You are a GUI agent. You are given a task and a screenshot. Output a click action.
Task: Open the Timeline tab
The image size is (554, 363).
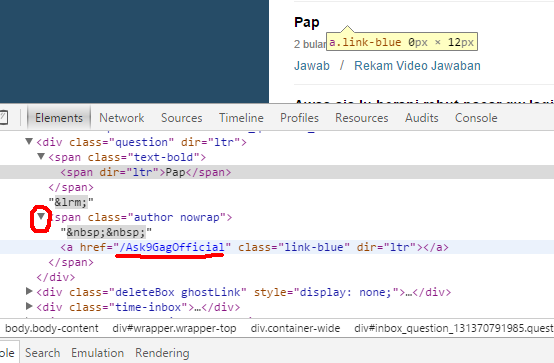(241, 118)
